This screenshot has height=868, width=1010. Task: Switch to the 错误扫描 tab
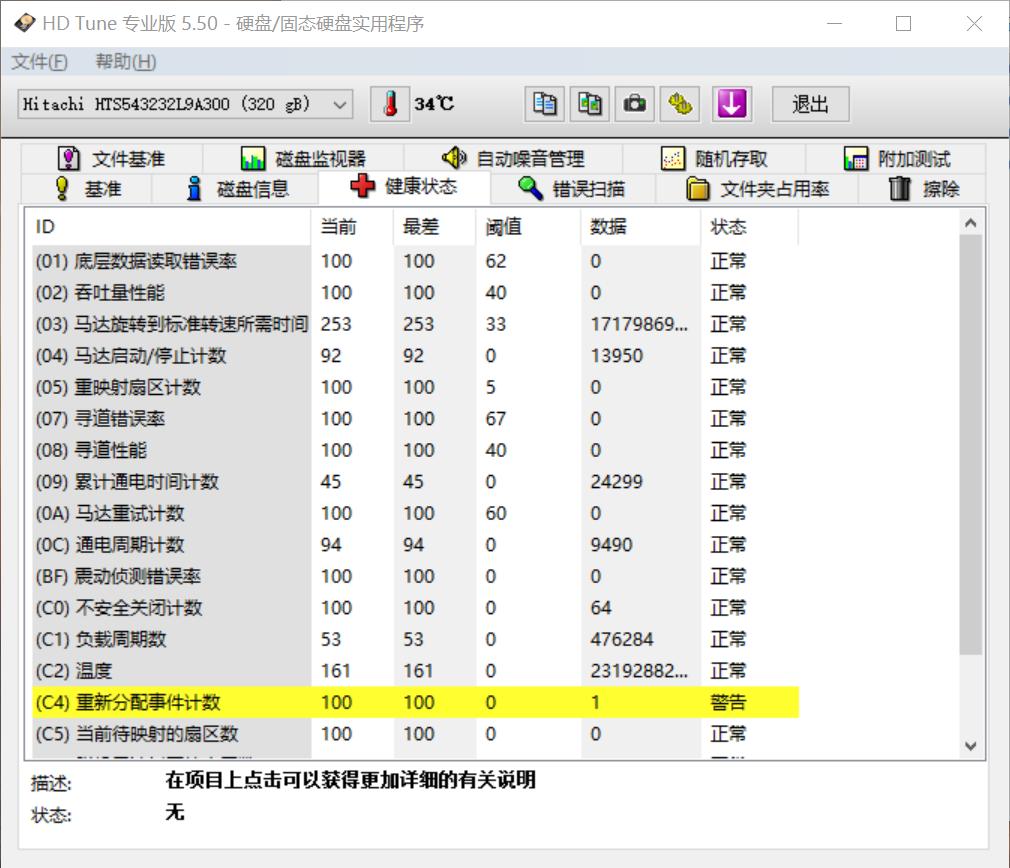click(x=572, y=189)
